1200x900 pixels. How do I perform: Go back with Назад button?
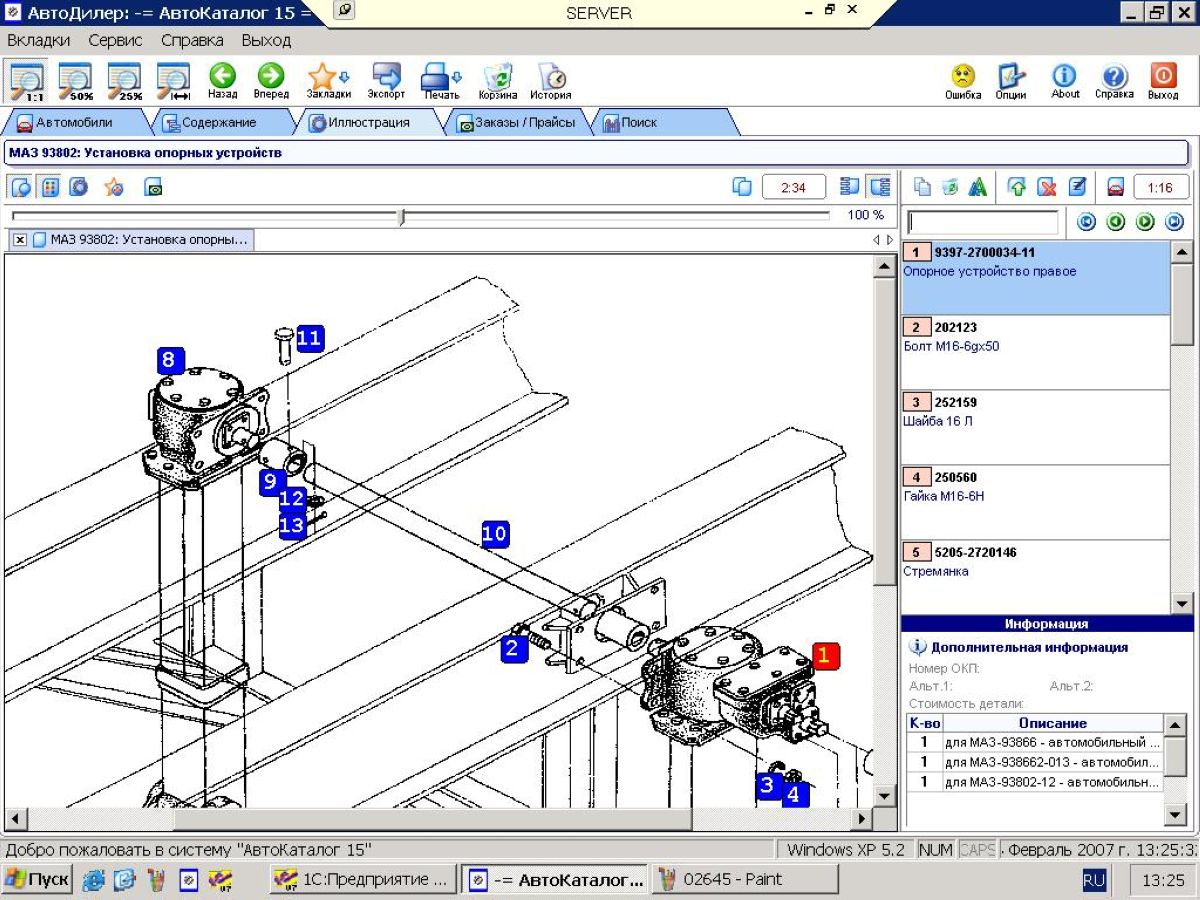tap(222, 81)
